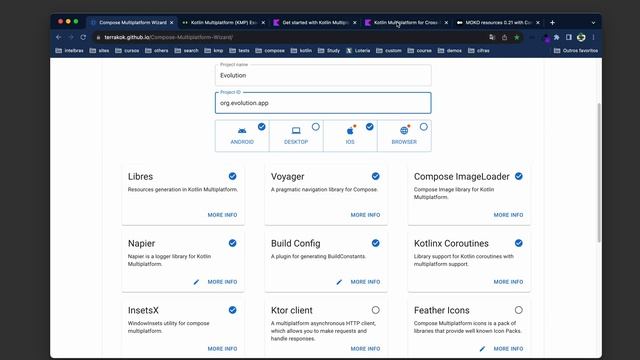Open MORE INFO for Voyager

pyautogui.click(x=365, y=215)
